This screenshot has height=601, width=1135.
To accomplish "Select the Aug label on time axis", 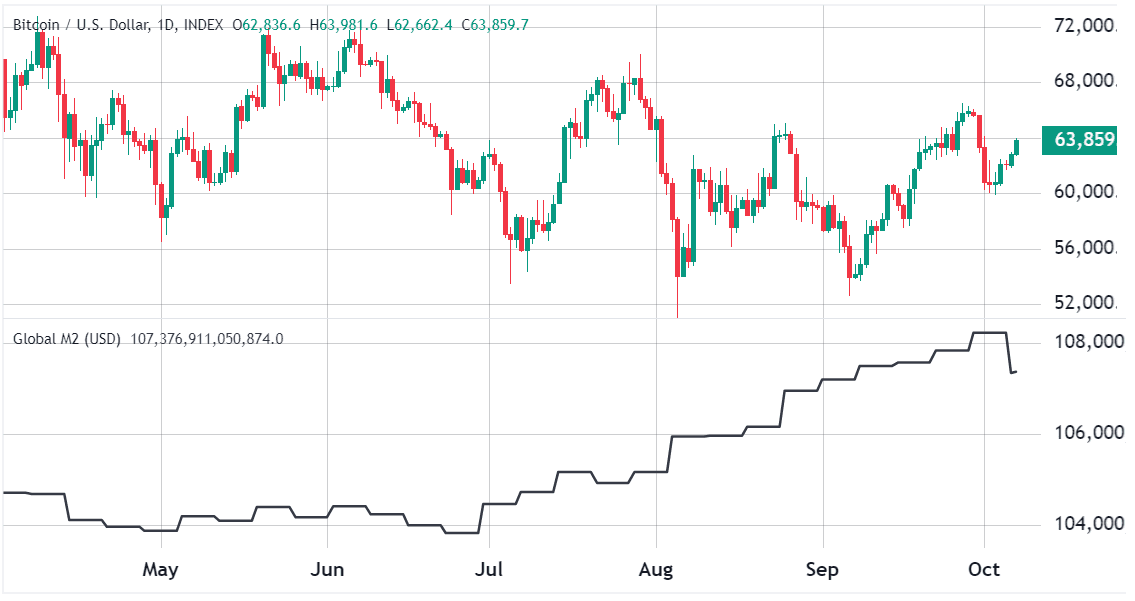I will (656, 570).
